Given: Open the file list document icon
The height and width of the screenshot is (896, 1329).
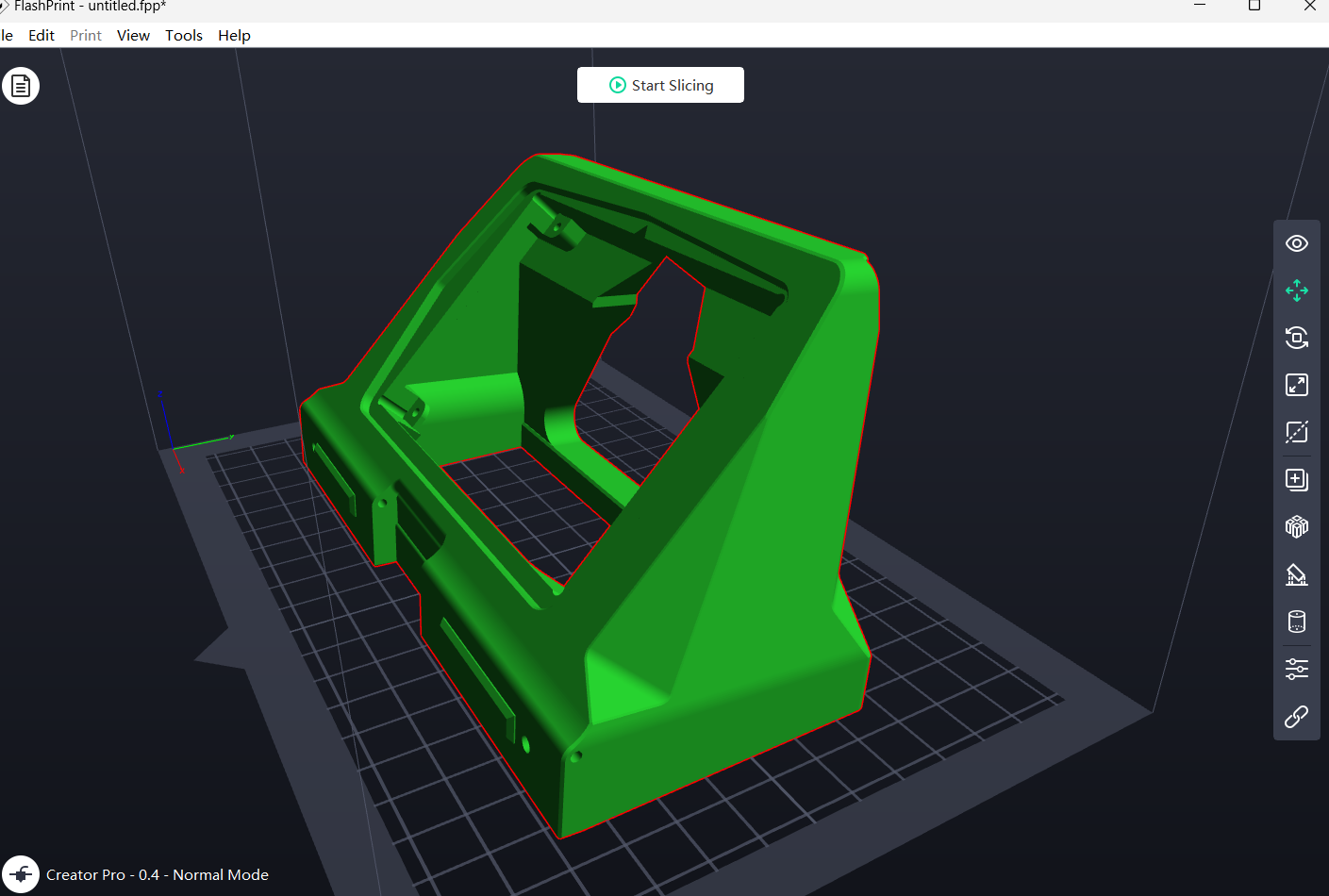Looking at the screenshot, I should click(21, 86).
